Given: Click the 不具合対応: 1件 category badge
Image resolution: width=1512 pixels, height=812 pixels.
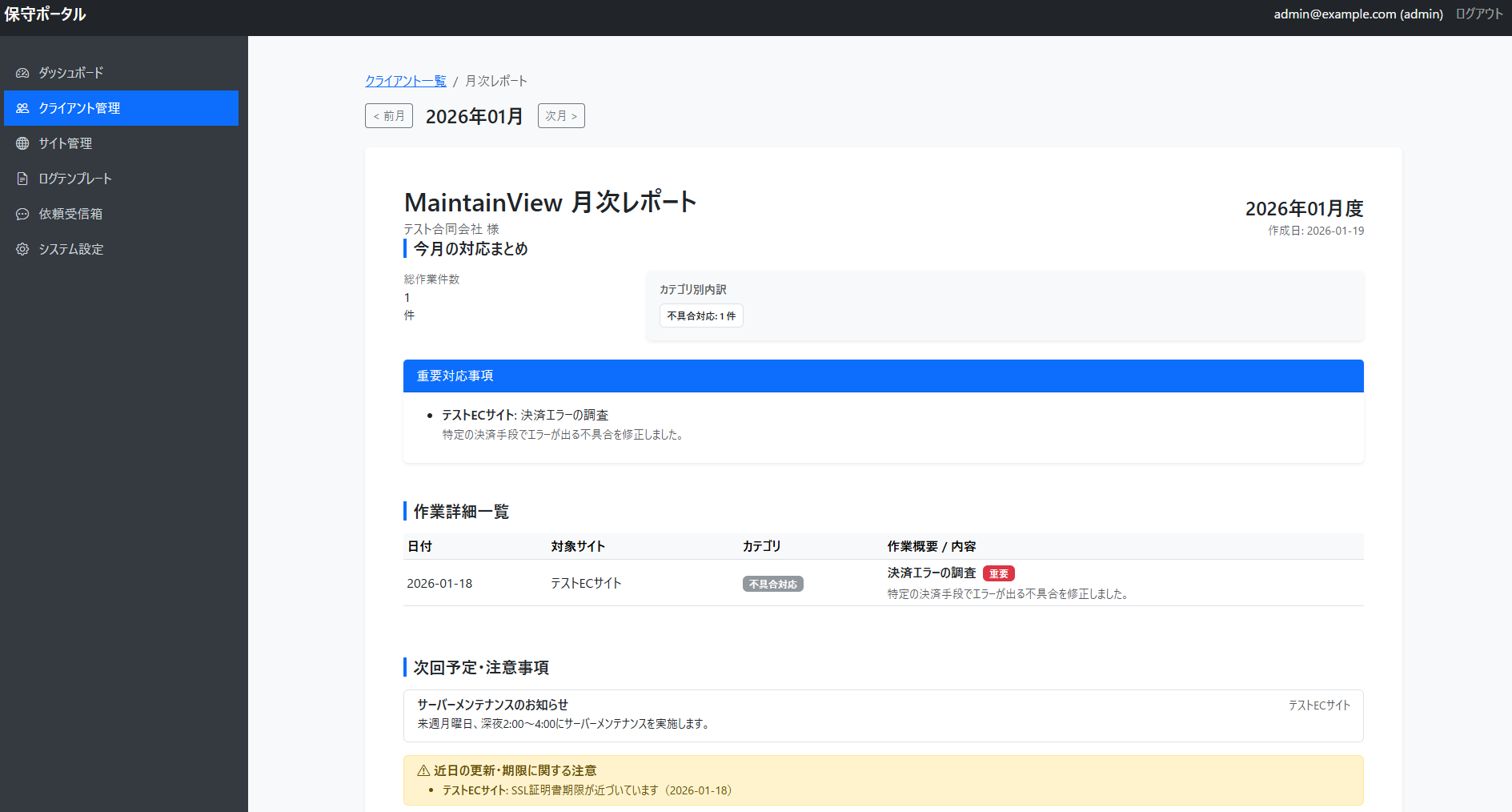Looking at the screenshot, I should point(700,316).
